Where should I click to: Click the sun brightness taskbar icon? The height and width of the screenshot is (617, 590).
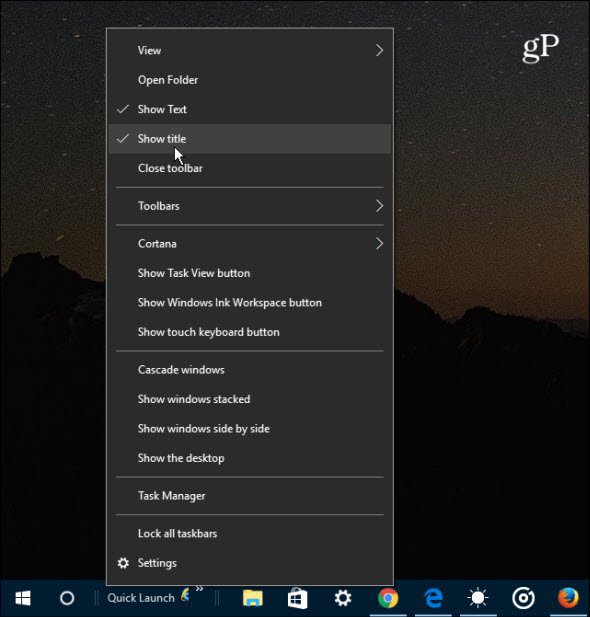(x=478, y=599)
